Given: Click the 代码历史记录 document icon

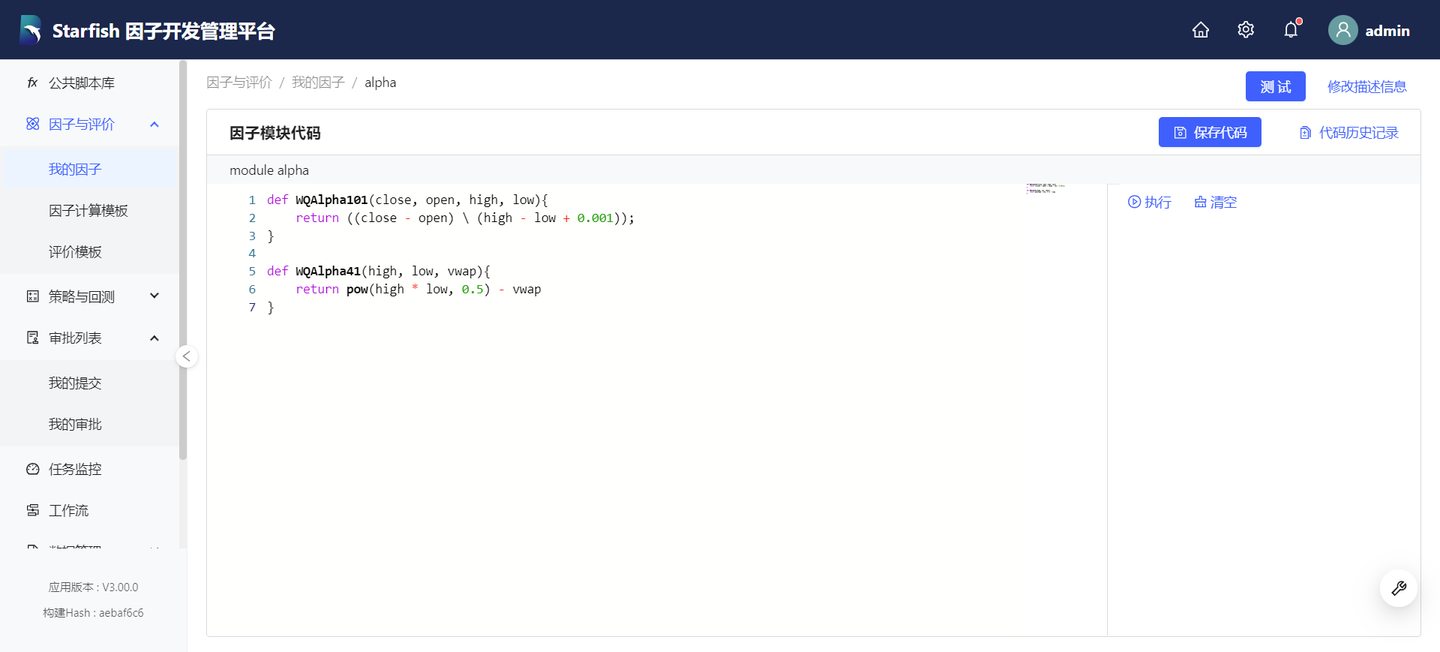Looking at the screenshot, I should coord(1305,132).
